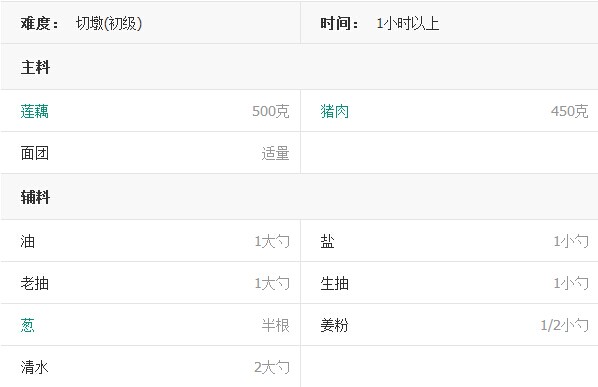Click the 450克 quantity for 猪肉
The height and width of the screenshot is (387, 598).
tap(569, 111)
